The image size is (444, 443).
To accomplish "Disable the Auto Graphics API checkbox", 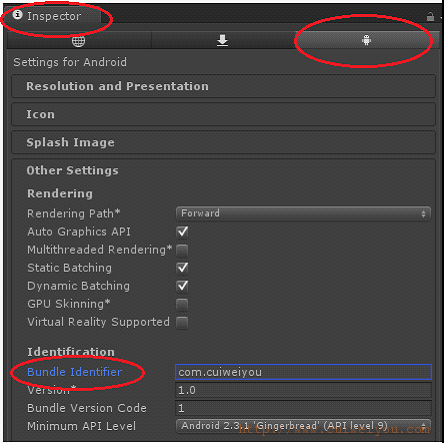I will click(182, 232).
